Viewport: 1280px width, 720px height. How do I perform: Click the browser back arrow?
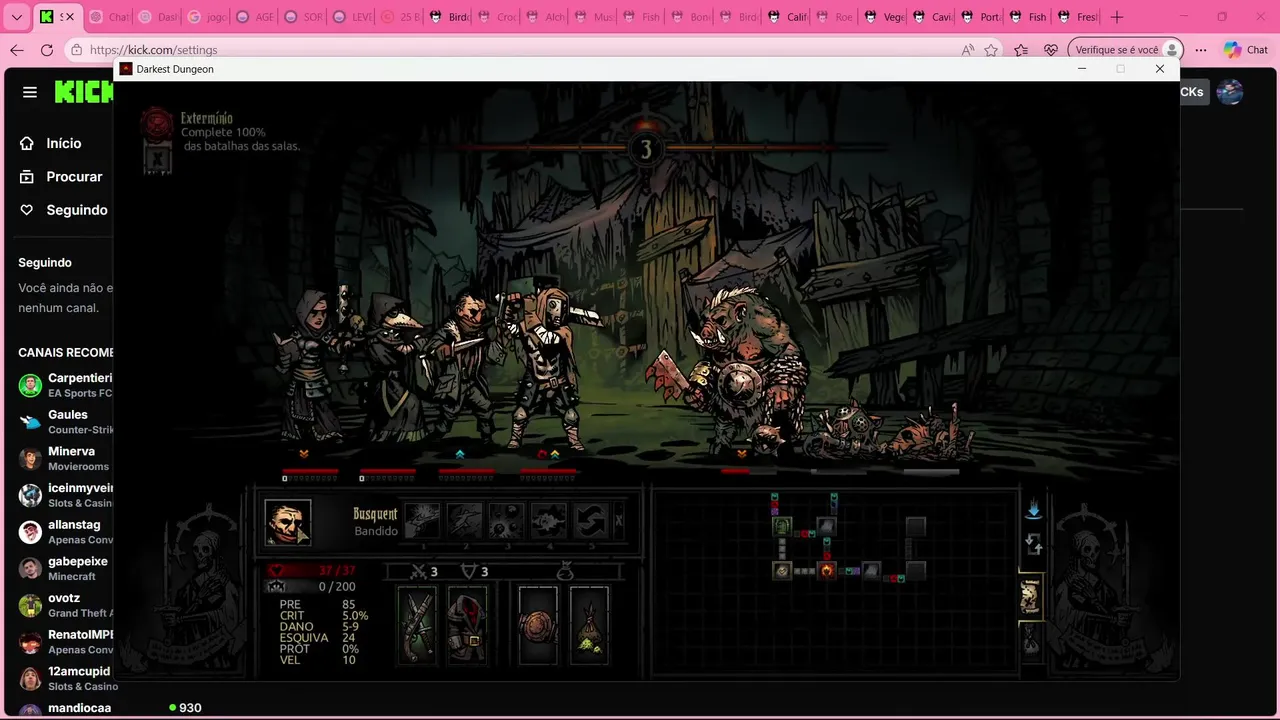[17, 50]
